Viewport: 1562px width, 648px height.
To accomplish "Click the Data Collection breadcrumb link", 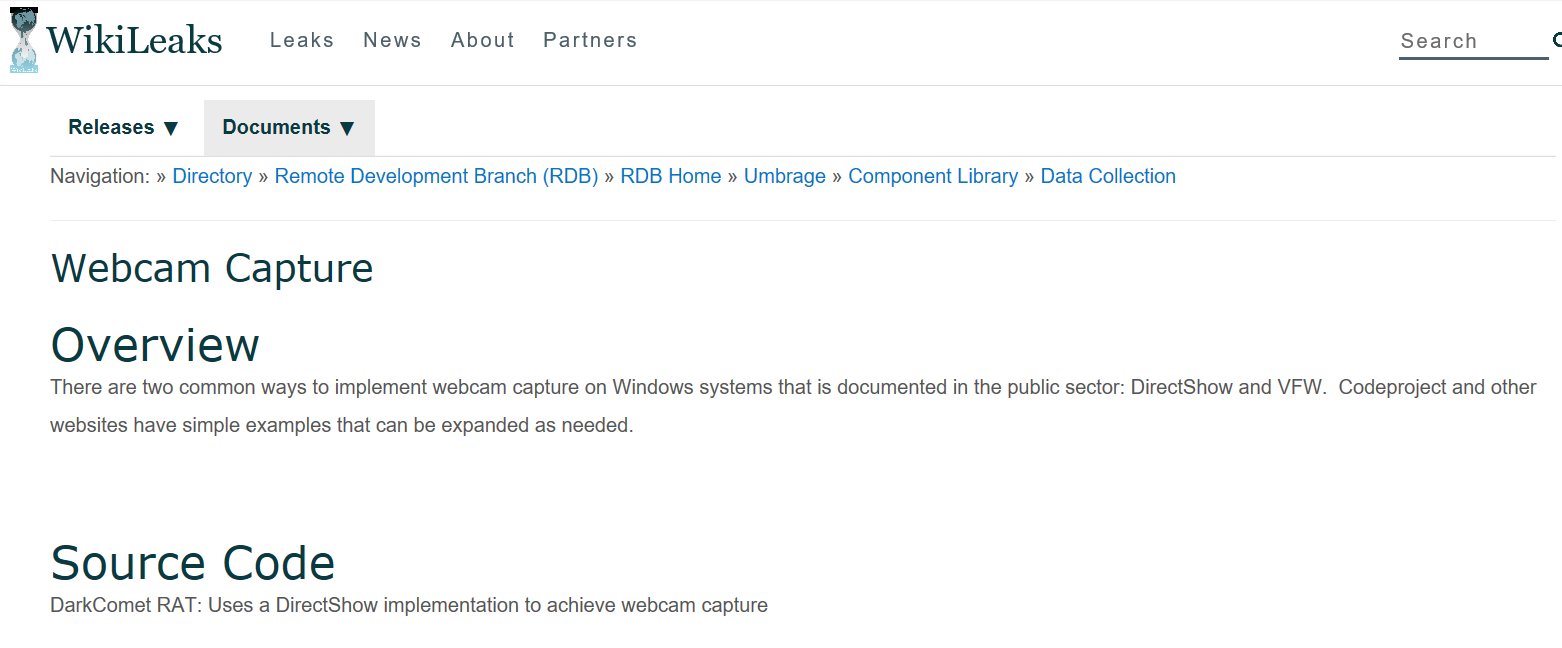I will [x=1108, y=177].
